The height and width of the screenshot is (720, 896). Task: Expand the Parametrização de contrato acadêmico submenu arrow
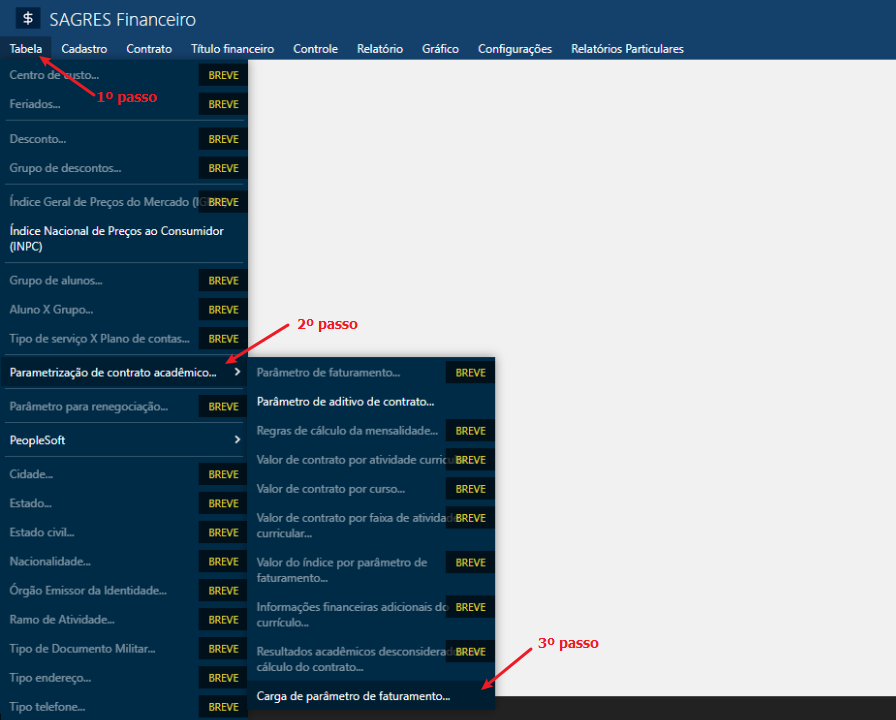(x=237, y=371)
